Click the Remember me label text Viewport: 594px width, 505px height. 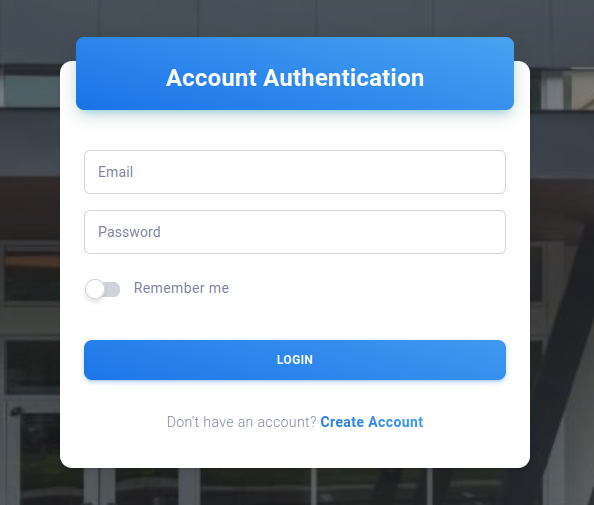pyautogui.click(x=181, y=288)
